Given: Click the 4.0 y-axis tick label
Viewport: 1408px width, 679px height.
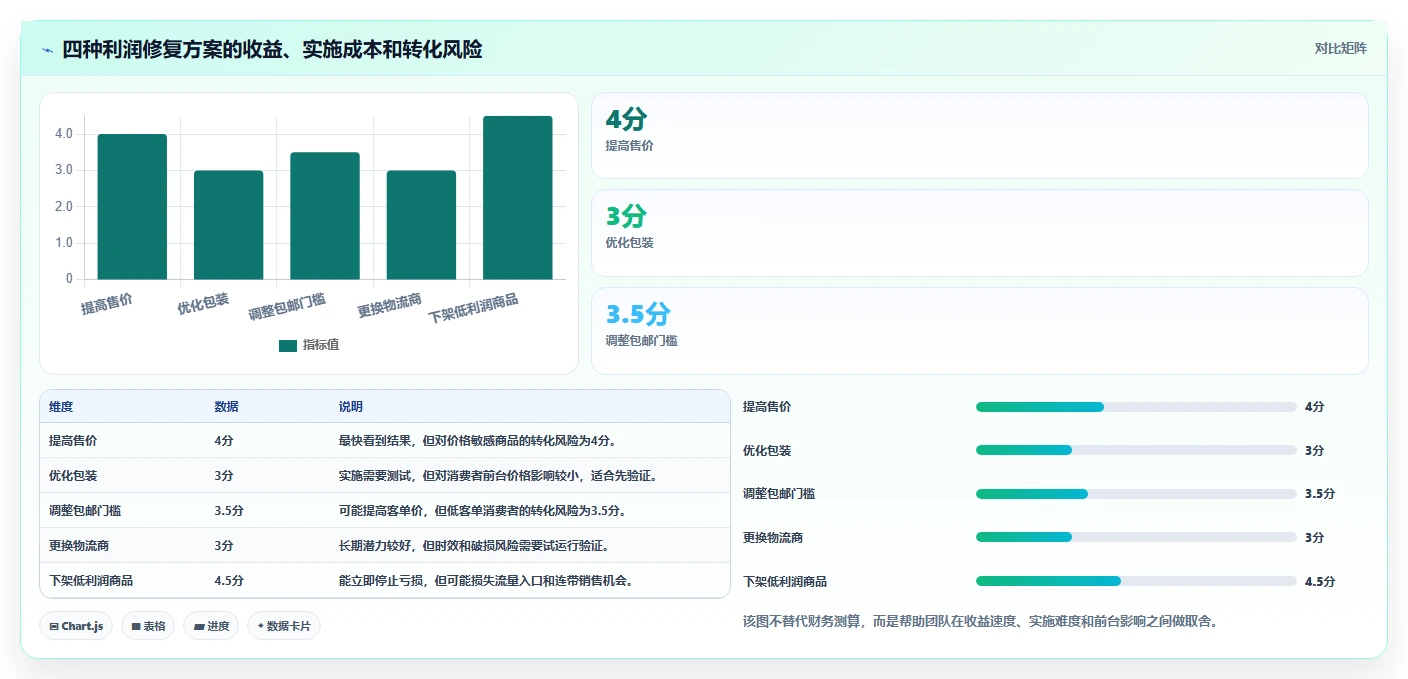Looking at the screenshot, I should point(64,134).
